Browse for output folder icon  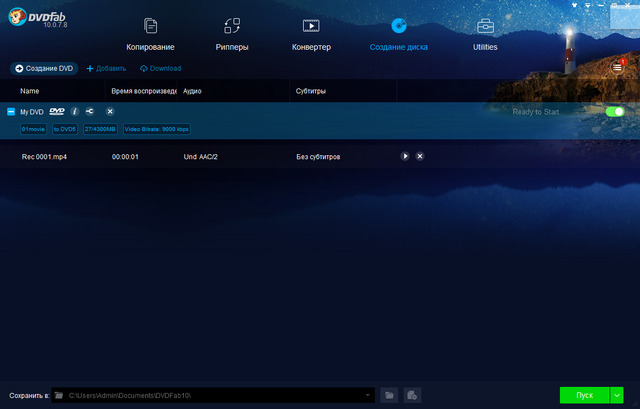(x=389, y=395)
